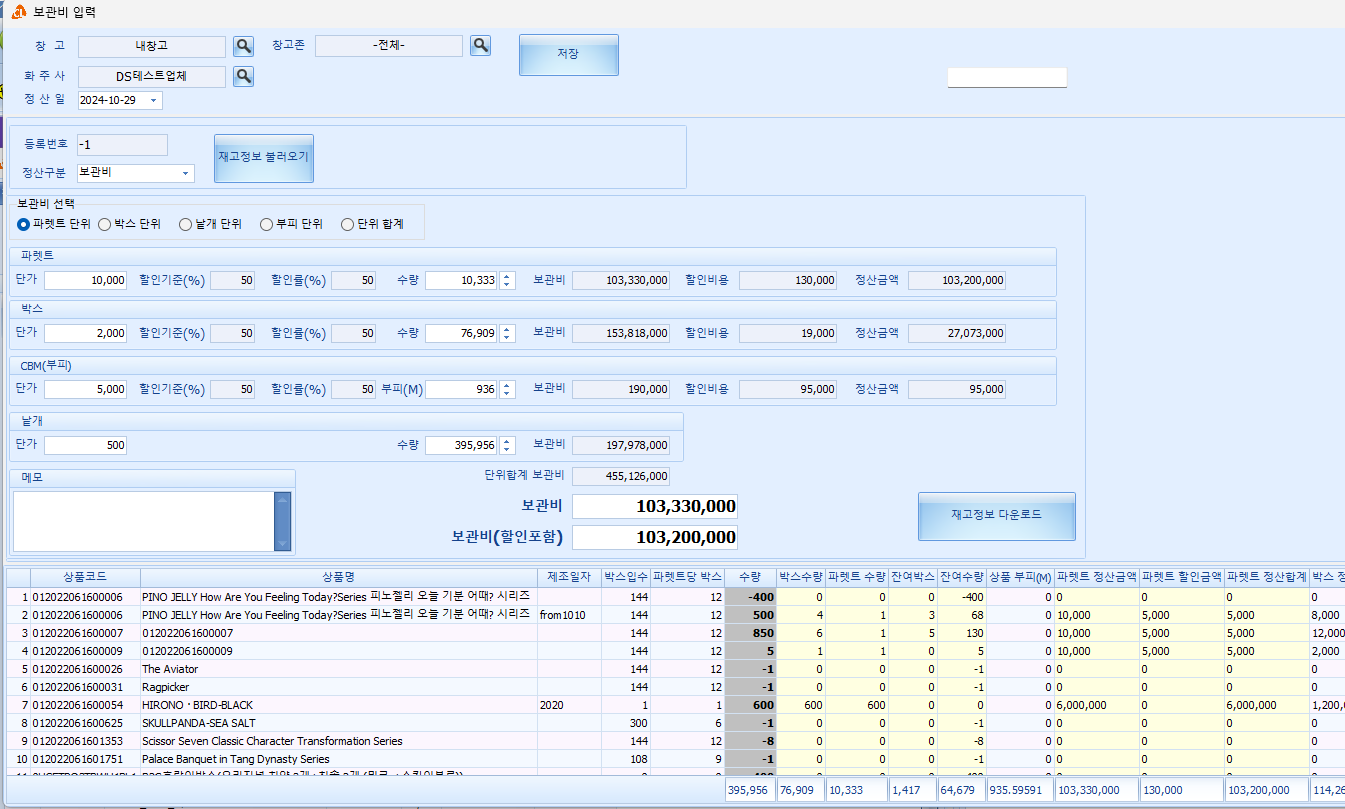
Task: Click the 파렛트 정산금액 column header
Action: 1096,577
